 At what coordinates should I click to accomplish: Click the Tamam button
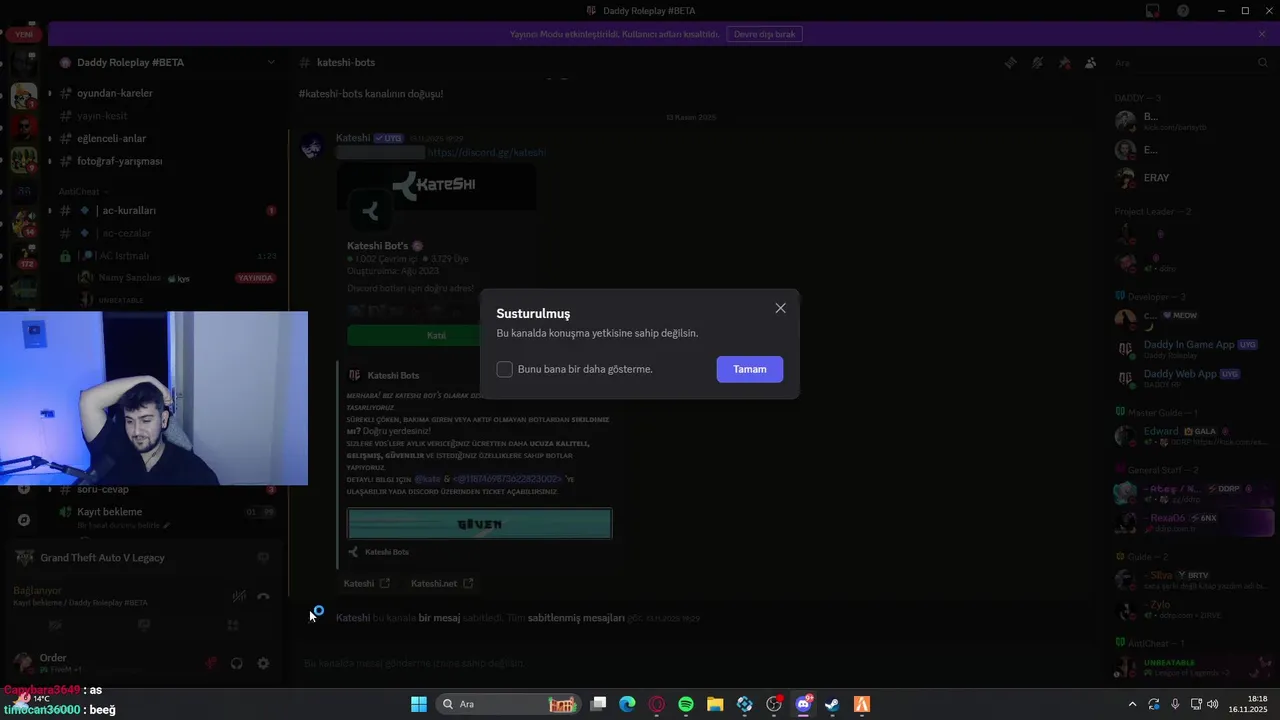click(750, 369)
